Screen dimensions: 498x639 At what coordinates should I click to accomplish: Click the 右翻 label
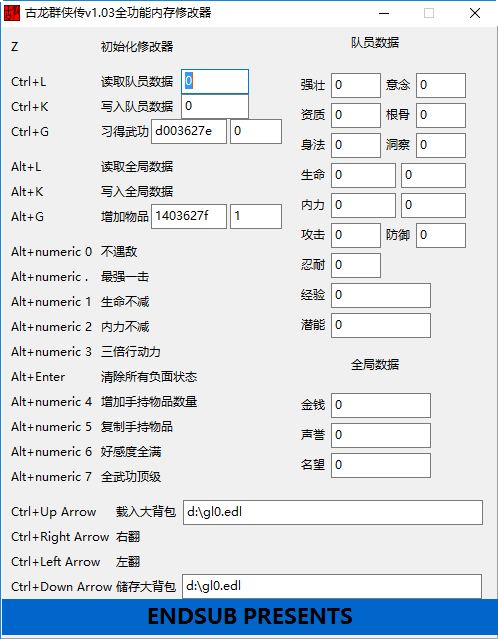[128, 537]
